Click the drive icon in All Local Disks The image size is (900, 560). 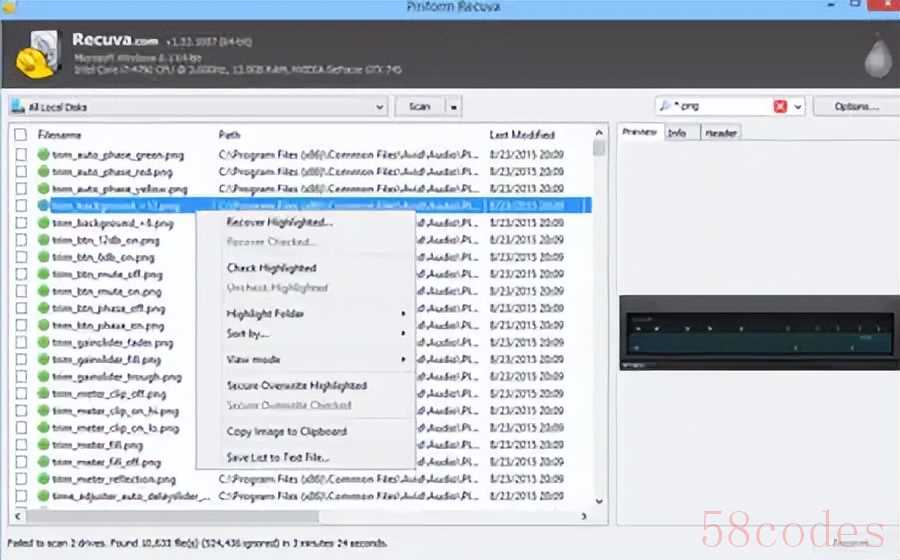(x=18, y=106)
